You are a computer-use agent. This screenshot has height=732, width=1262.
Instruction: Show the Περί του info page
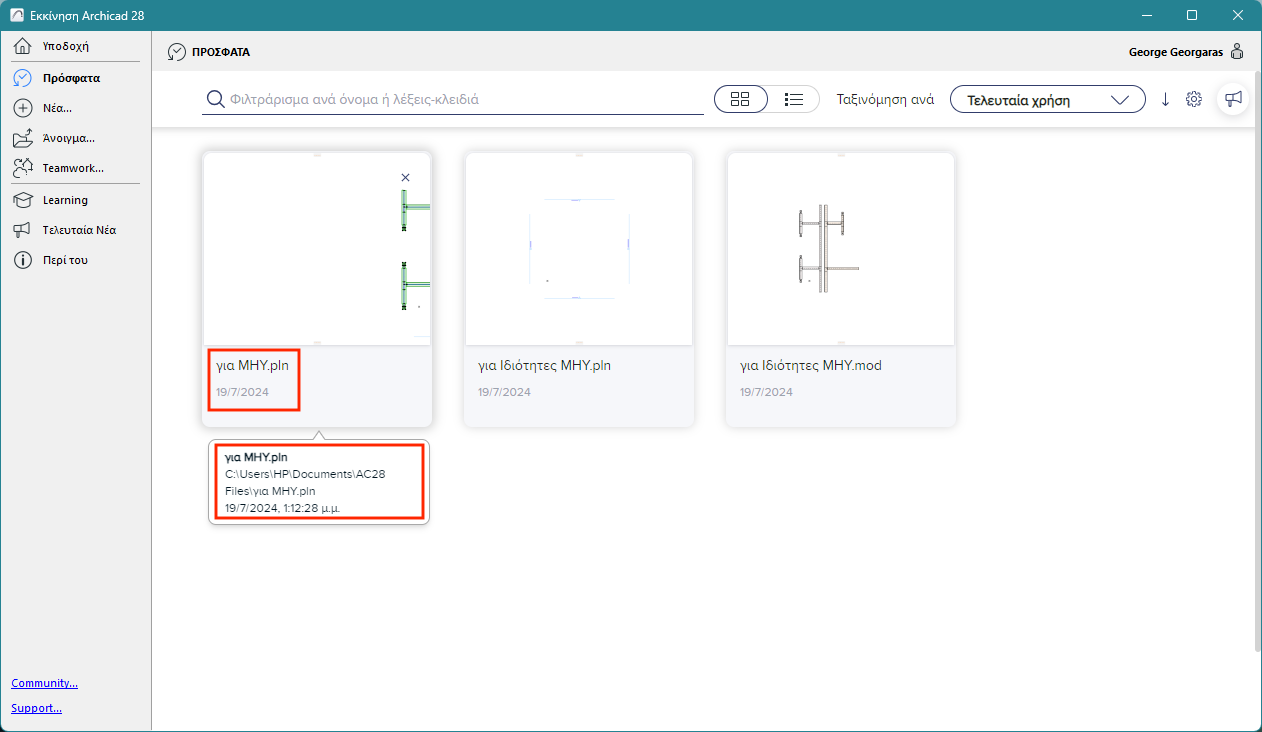pyautogui.click(x=65, y=260)
